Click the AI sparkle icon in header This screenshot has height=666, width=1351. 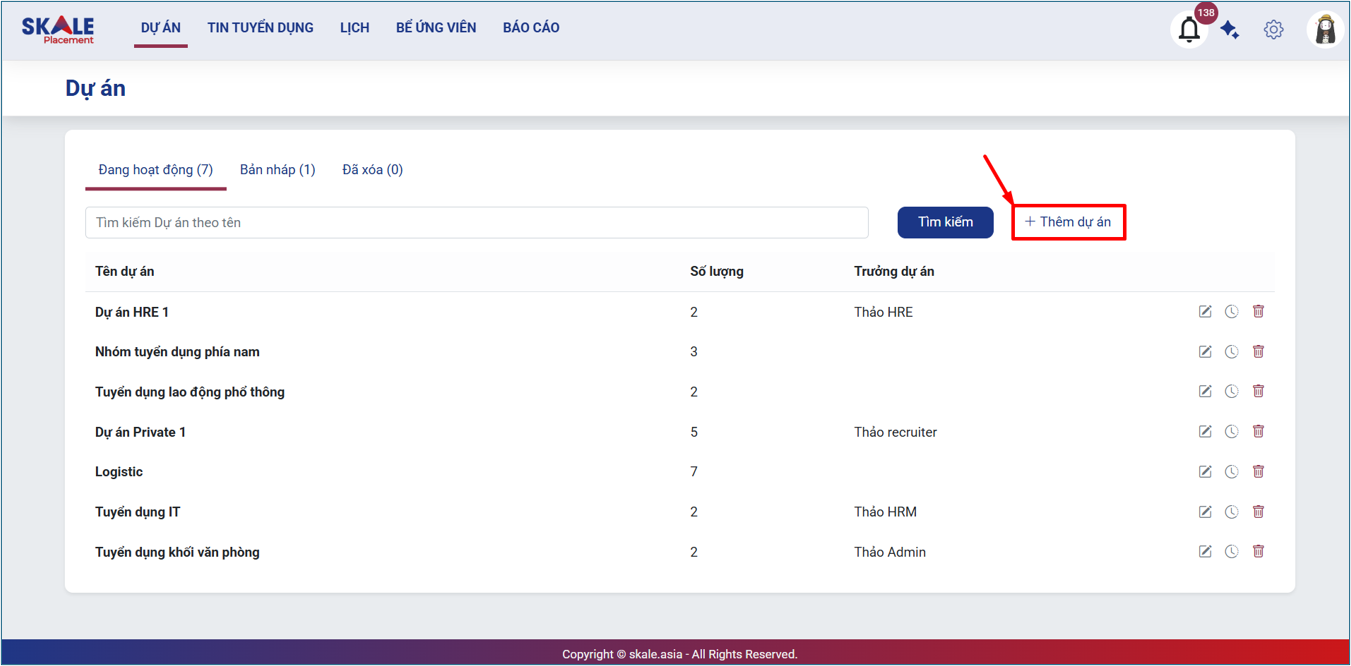pos(1230,30)
